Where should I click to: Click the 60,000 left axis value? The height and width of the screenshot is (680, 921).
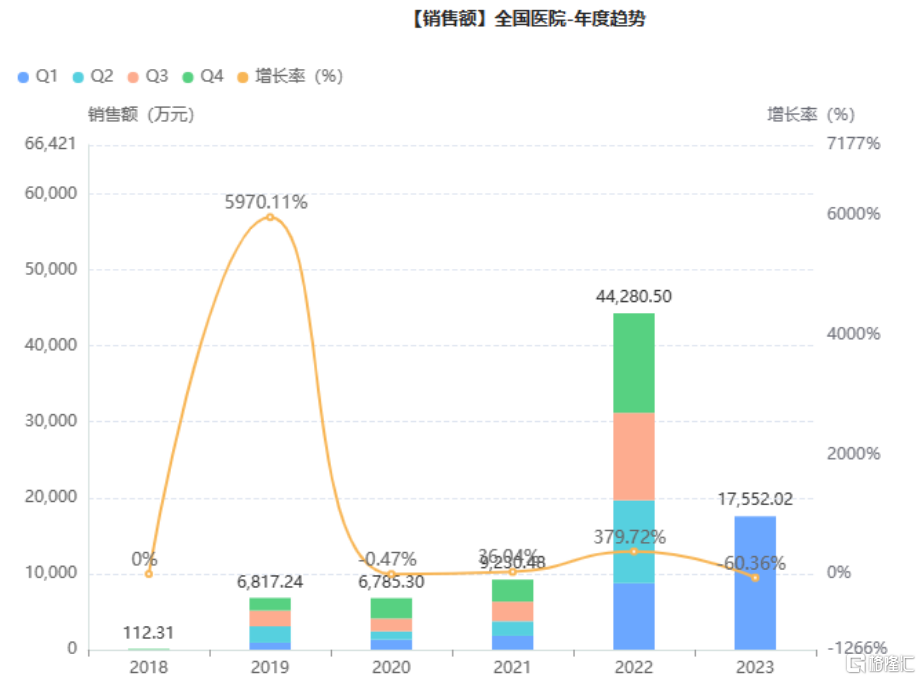point(51,194)
